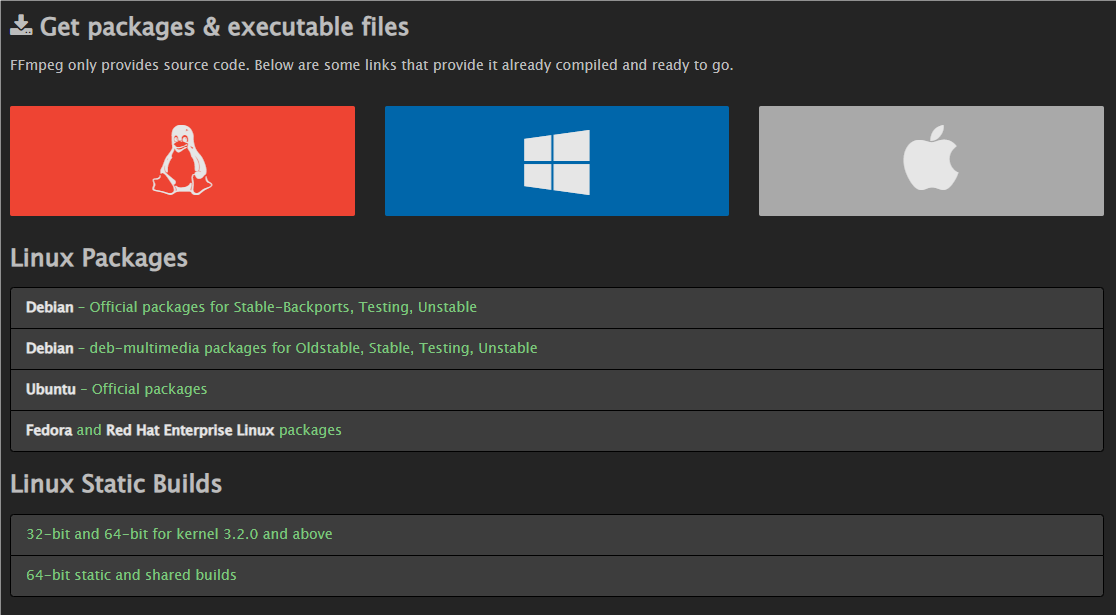Open deb-multimedia packages for Oldstable link
1116x615 pixels.
[x=313, y=348]
